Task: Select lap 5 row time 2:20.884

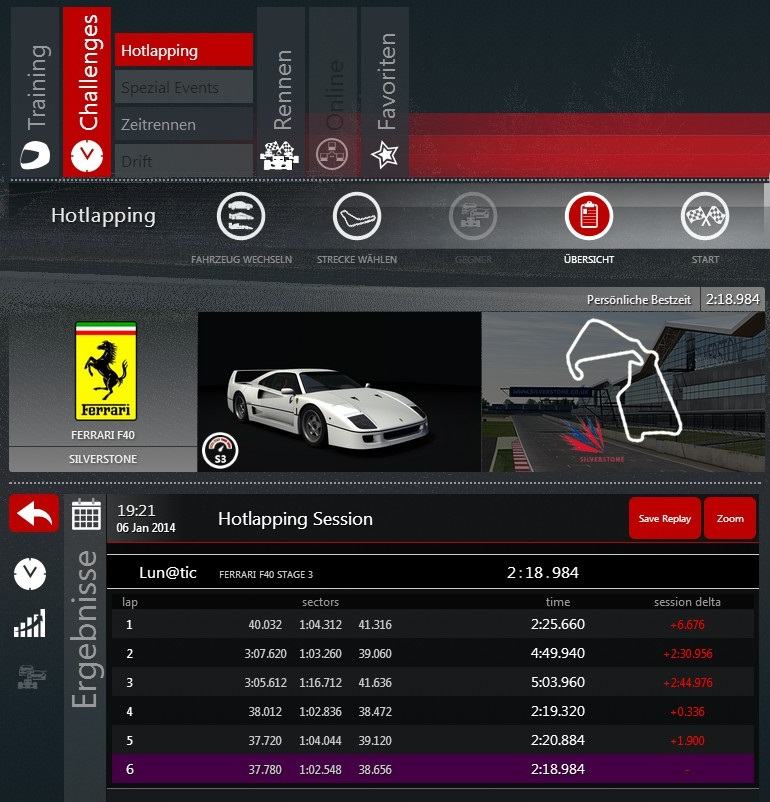Action: click(x=558, y=740)
